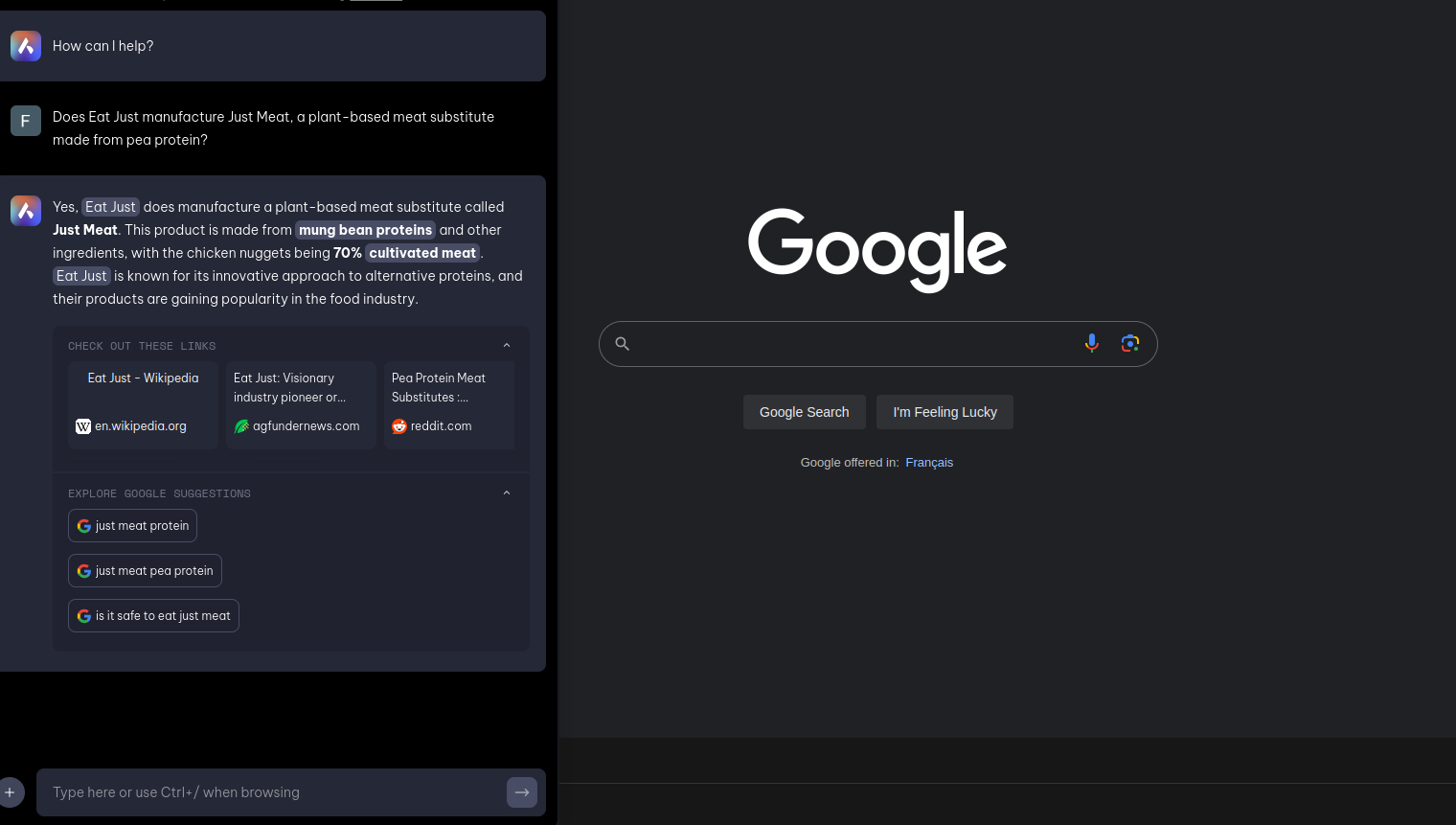
Task: Click the Google Search button
Action: point(805,412)
